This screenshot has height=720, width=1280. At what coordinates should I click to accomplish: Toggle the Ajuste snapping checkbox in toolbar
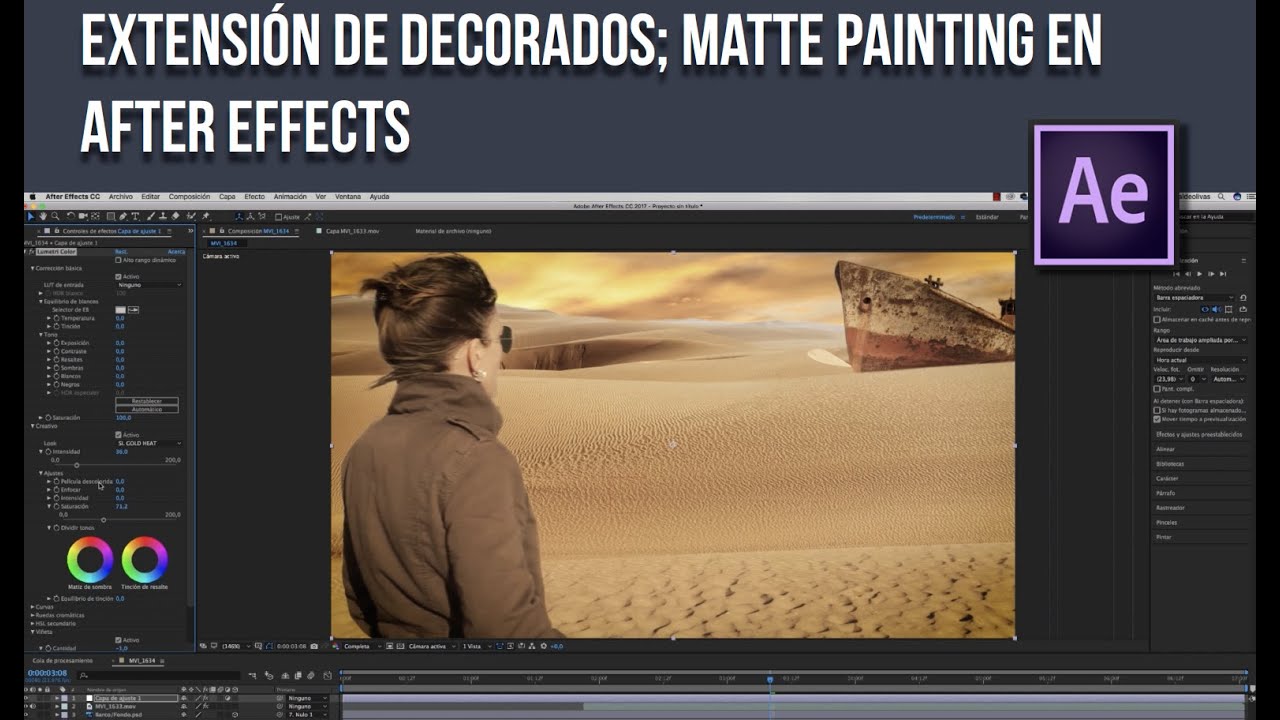278,216
